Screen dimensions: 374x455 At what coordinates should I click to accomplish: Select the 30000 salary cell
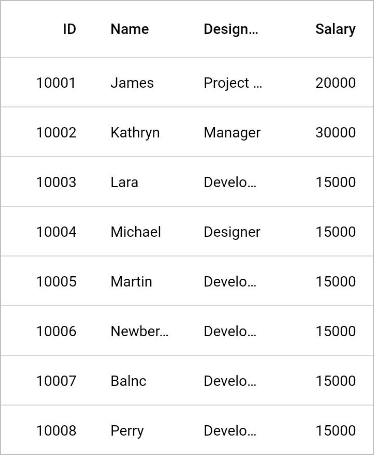(x=326, y=132)
